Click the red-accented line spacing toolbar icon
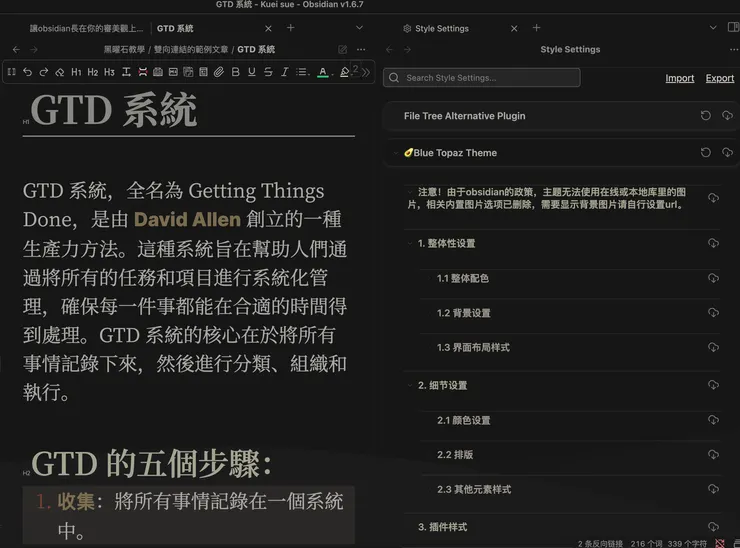Viewport: 740px width, 548px height. 143,72
